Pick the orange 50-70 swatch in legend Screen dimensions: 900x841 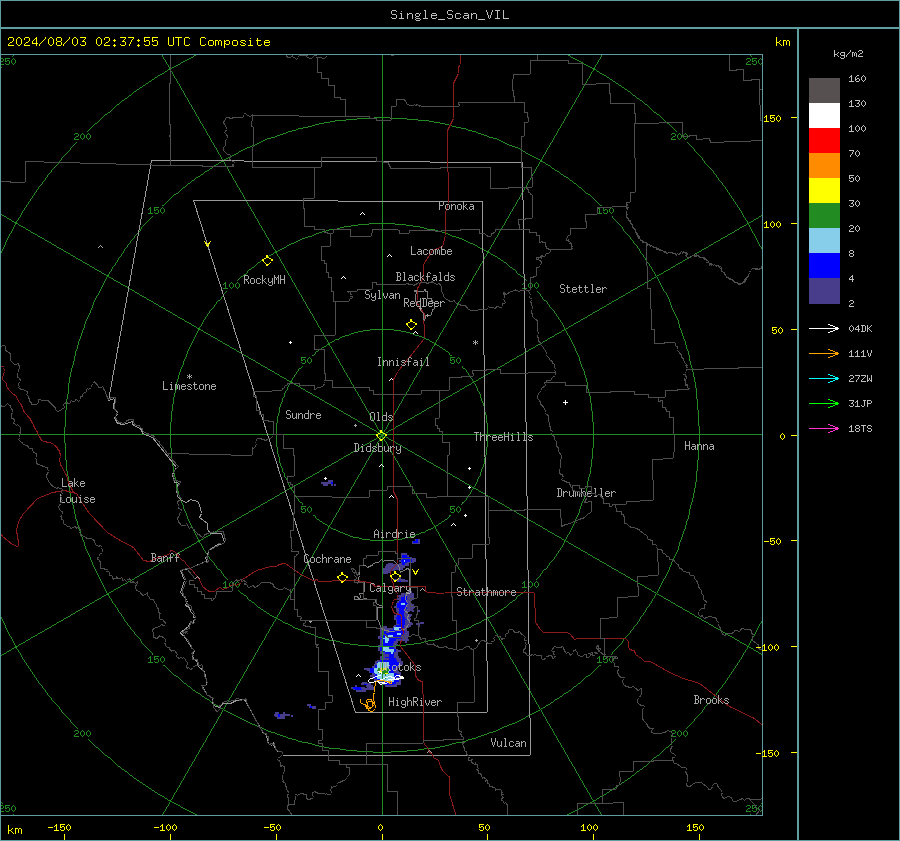(824, 166)
